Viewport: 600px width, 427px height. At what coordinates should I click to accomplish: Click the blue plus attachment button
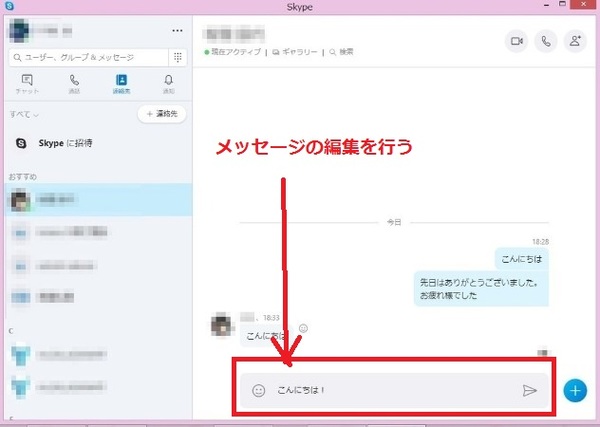575,390
